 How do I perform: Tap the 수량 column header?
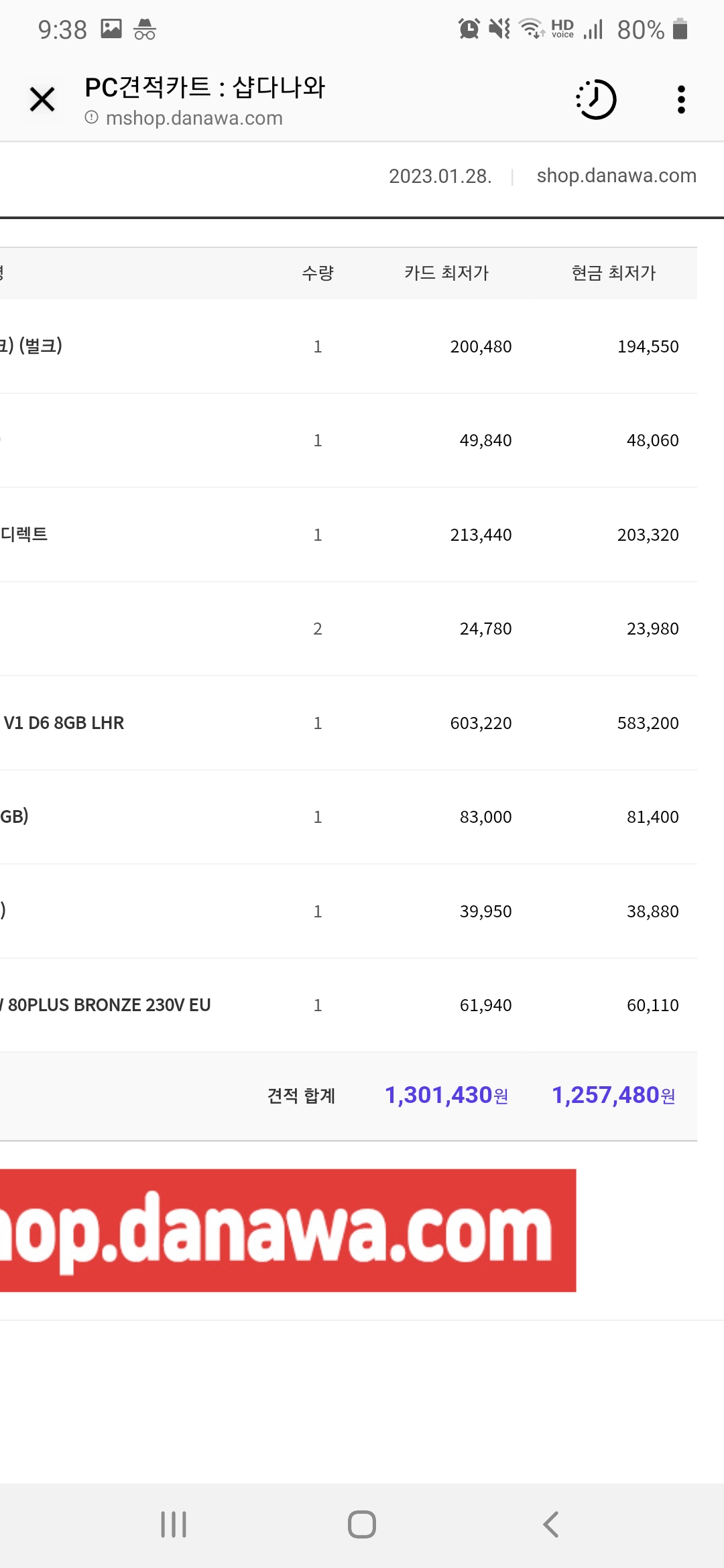click(318, 273)
